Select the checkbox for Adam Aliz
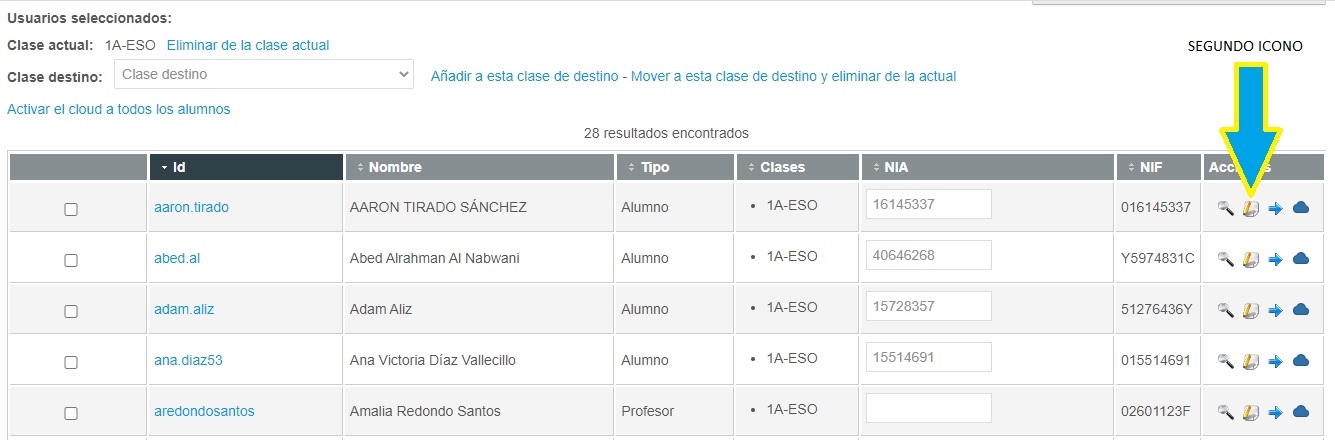The height and width of the screenshot is (440, 1335). [x=71, y=311]
